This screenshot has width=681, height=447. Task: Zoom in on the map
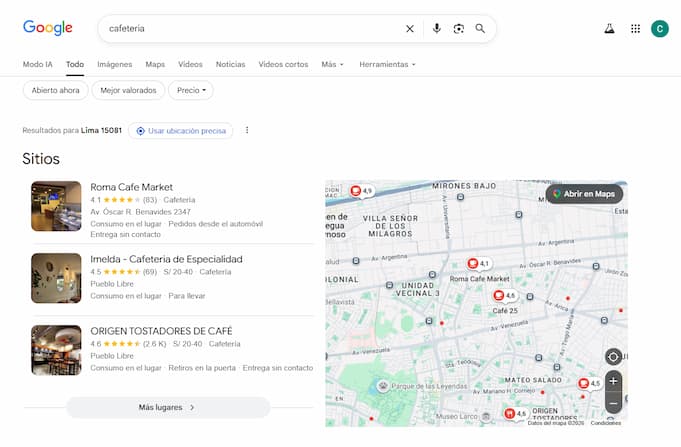click(613, 381)
